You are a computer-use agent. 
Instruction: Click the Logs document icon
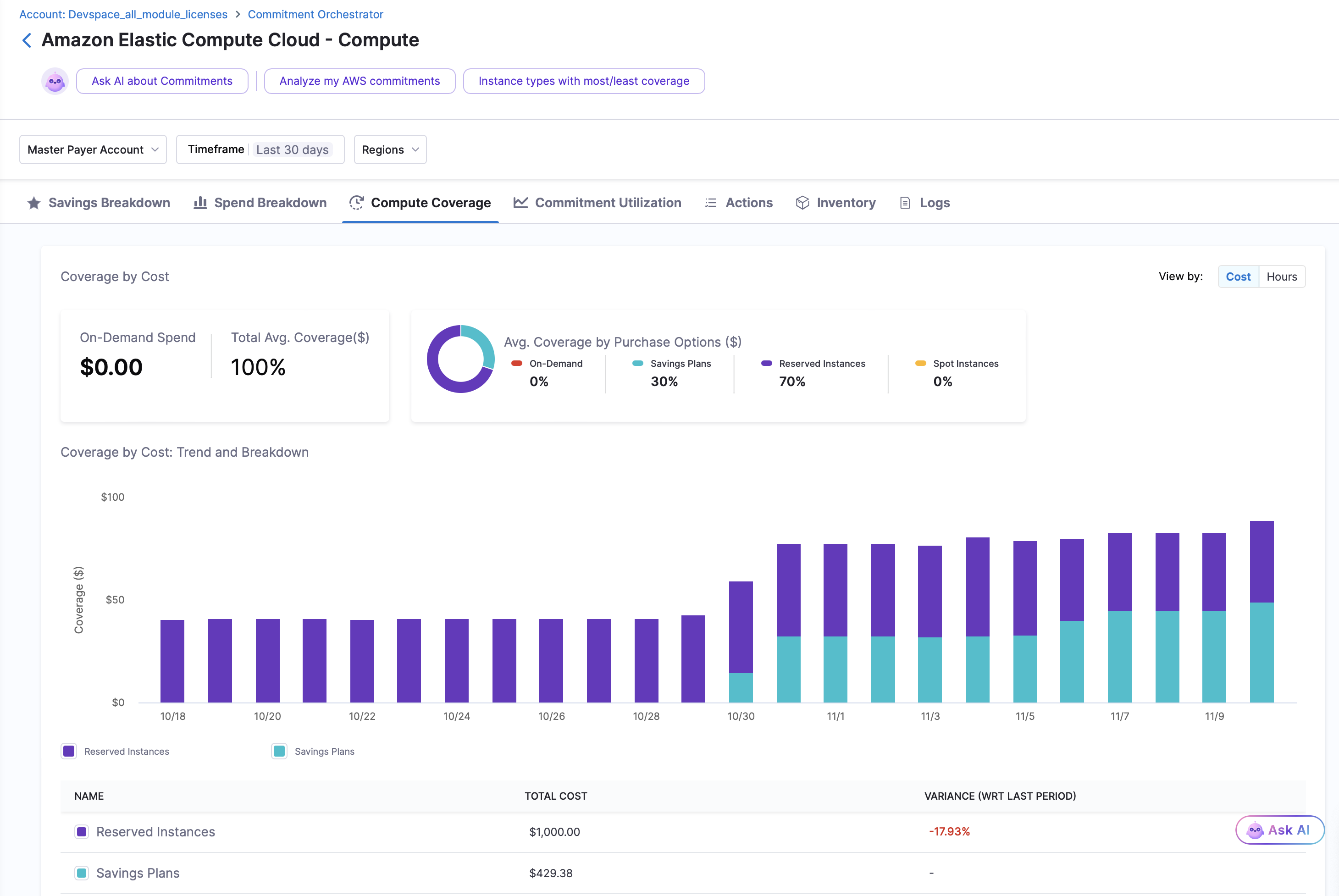(x=905, y=203)
